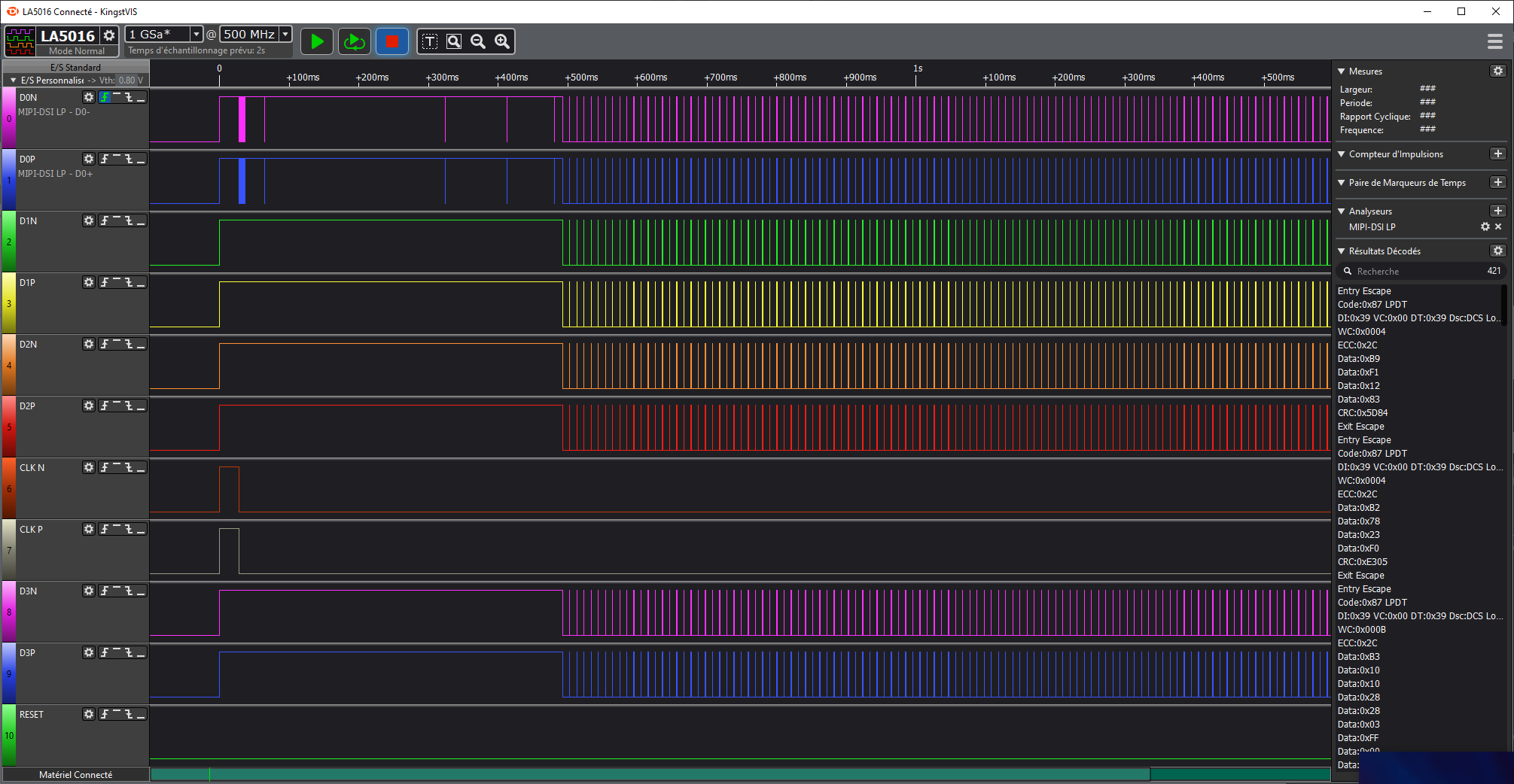Viewport: 1514px width, 784px height.
Task: Open LA5016 device settings gear
Action: [109, 35]
